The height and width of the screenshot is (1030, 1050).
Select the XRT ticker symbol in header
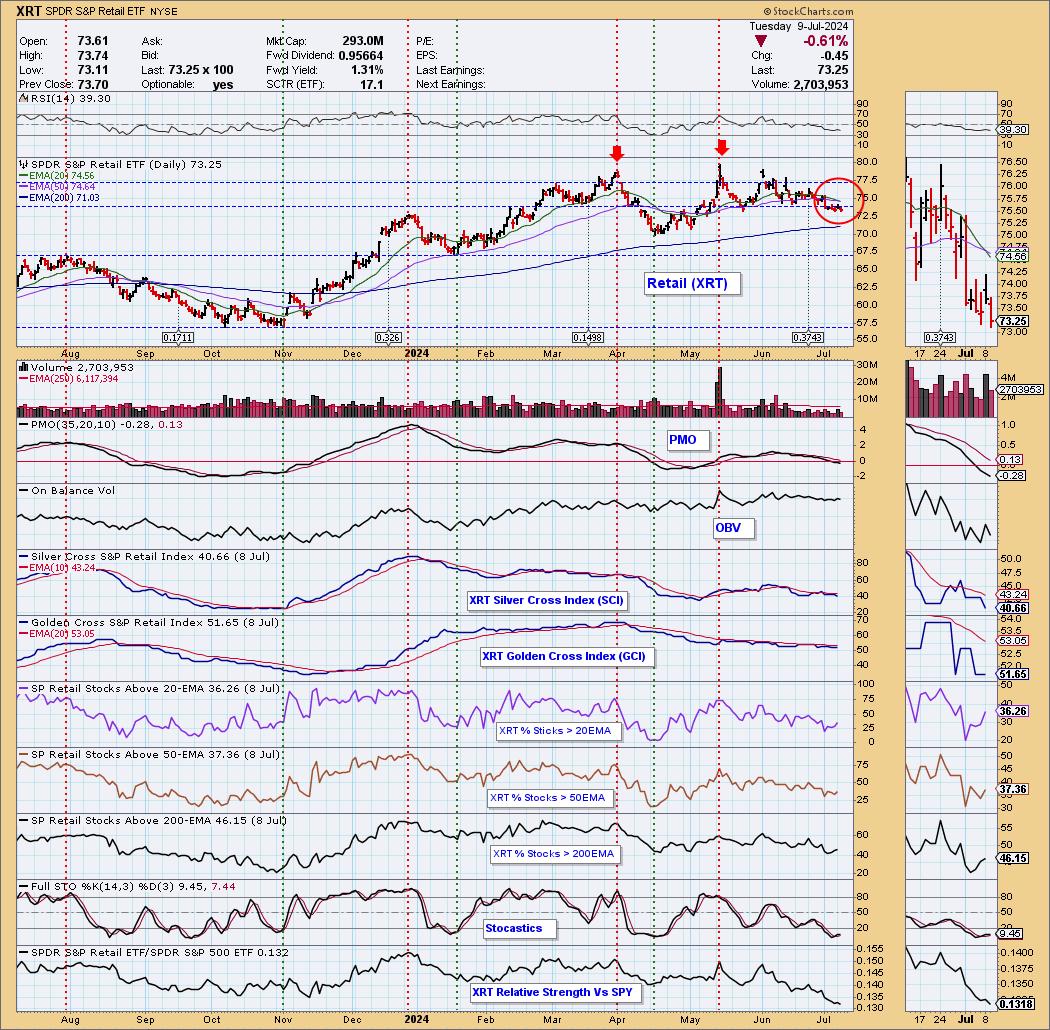click(x=29, y=11)
